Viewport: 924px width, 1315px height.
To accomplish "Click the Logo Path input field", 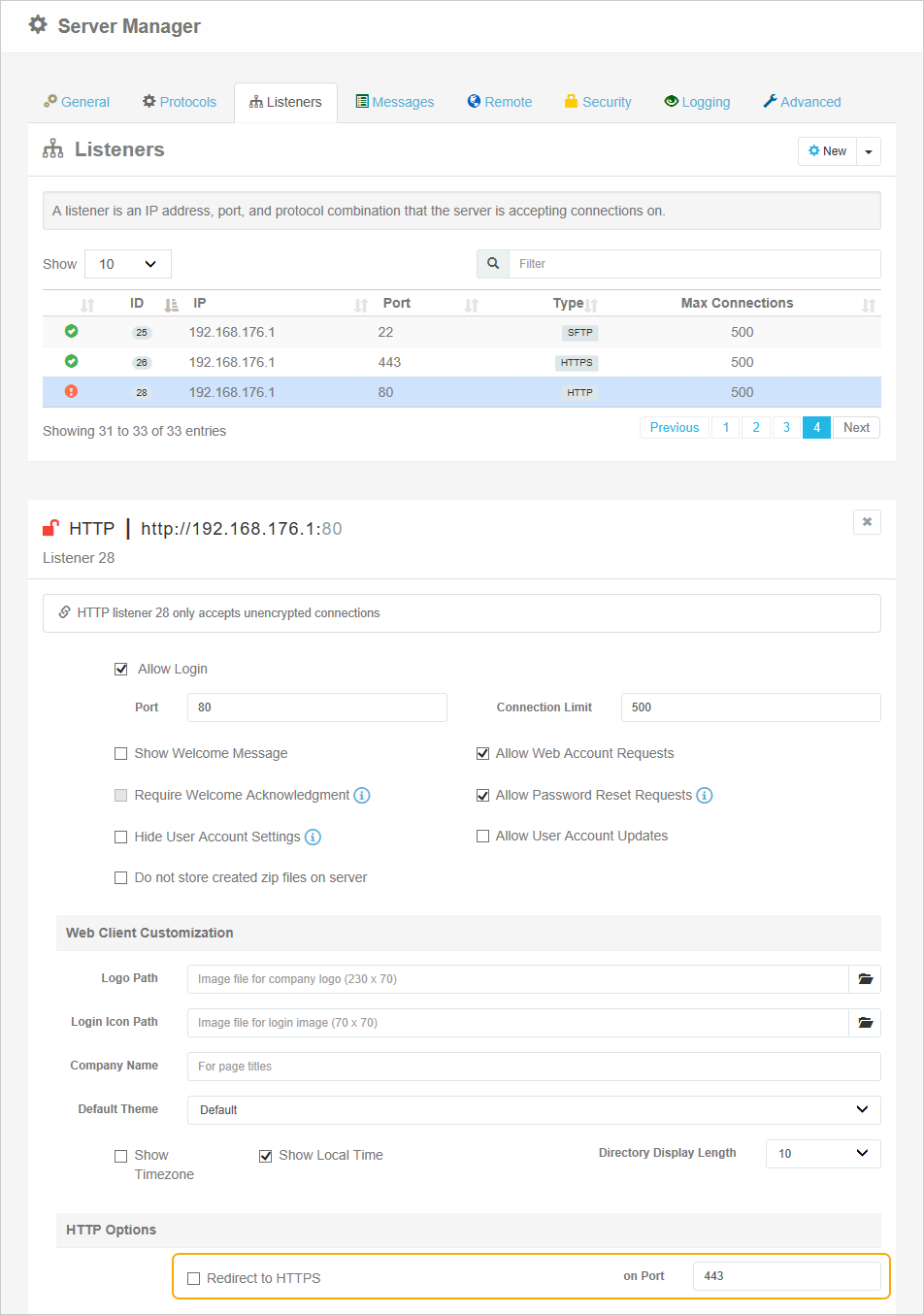I will point(518,979).
